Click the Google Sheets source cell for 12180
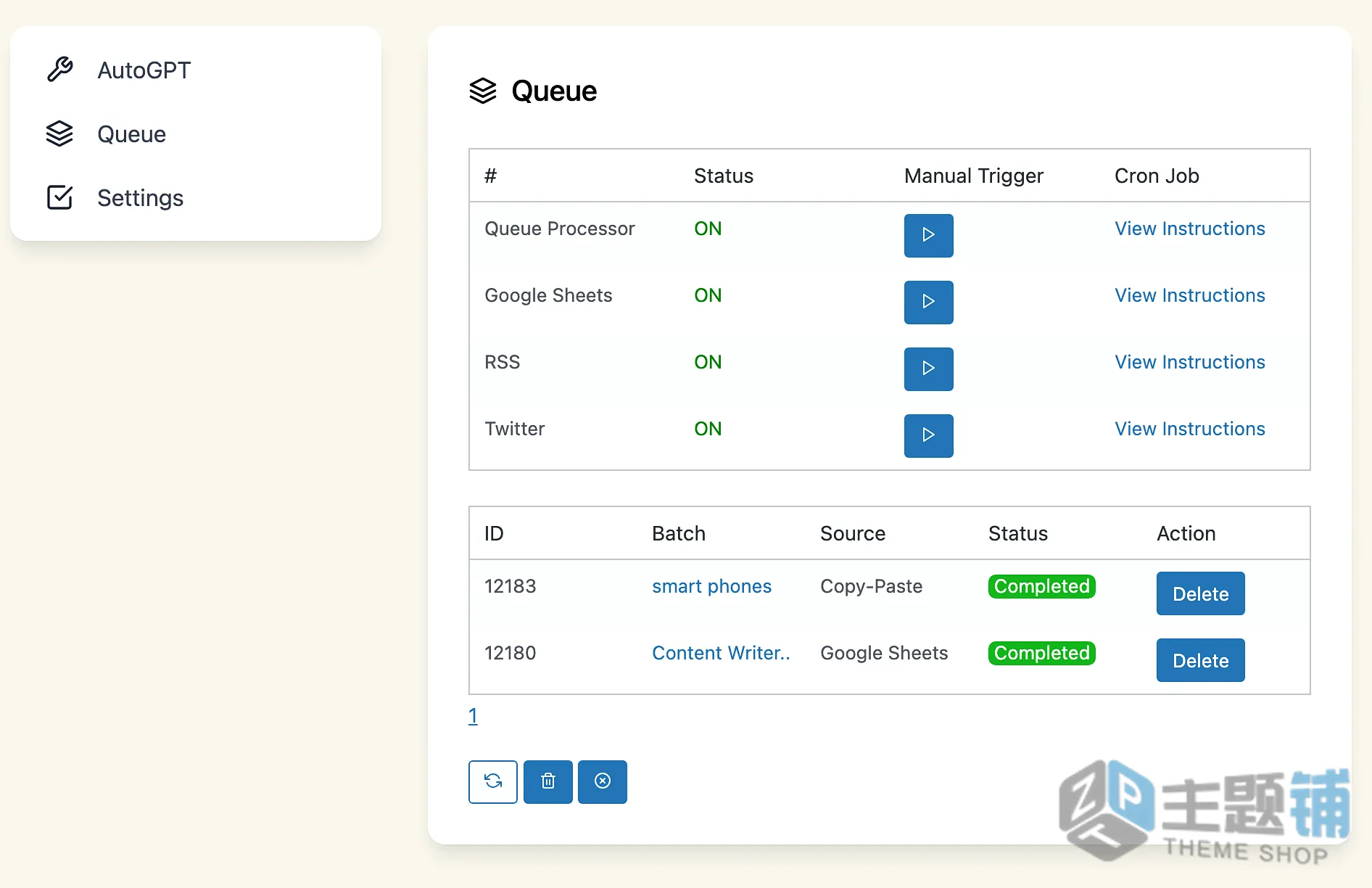This screenshot has height=888, width=1372. [884, 653]
